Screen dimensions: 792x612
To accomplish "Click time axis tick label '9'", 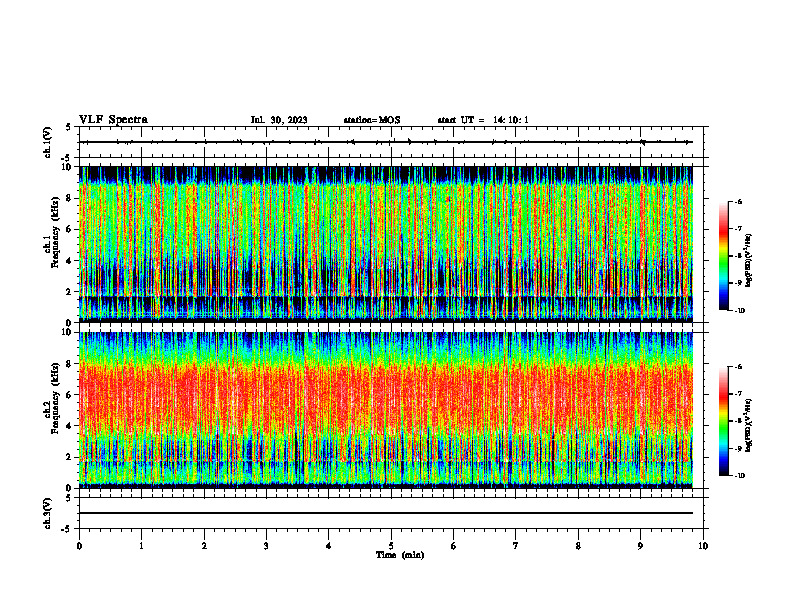I will (x=640, y=546).
